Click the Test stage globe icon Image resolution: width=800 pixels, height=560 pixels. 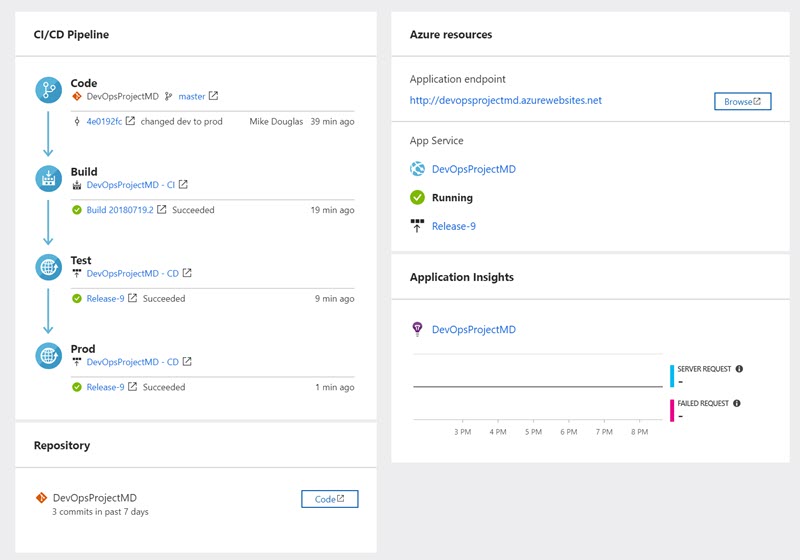48,267
